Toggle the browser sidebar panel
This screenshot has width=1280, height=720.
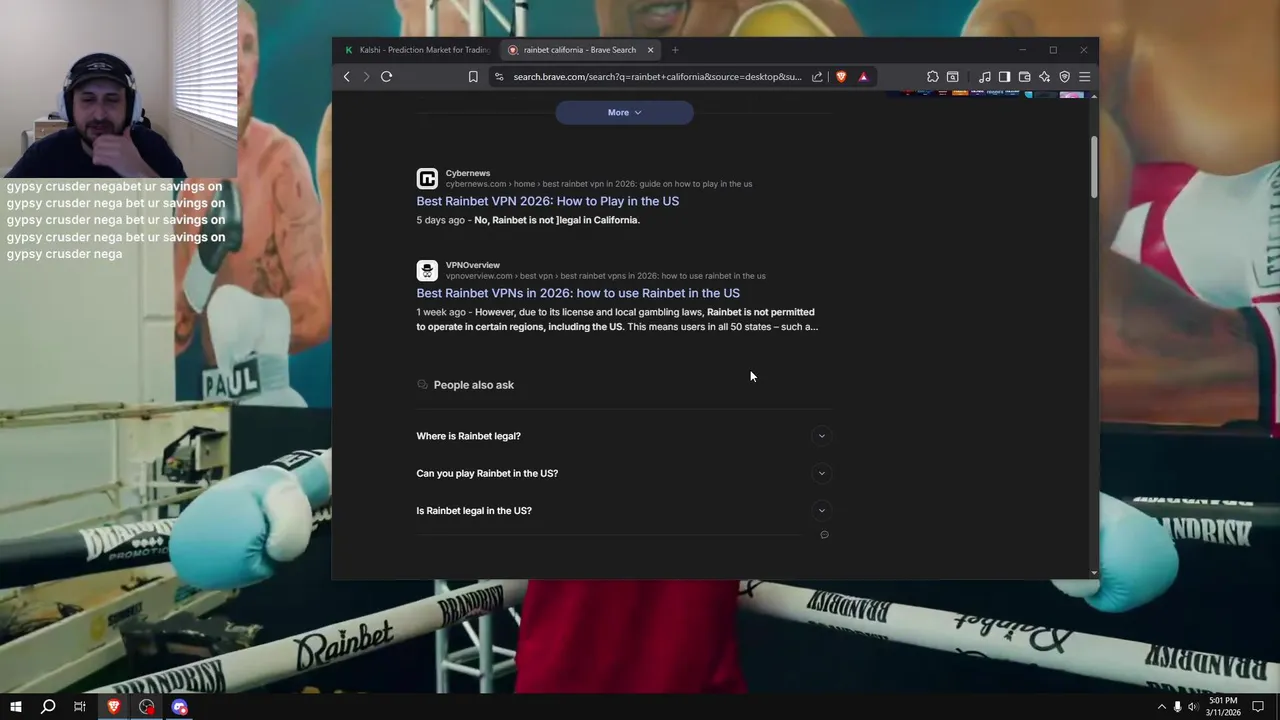tap(1004, 77)
